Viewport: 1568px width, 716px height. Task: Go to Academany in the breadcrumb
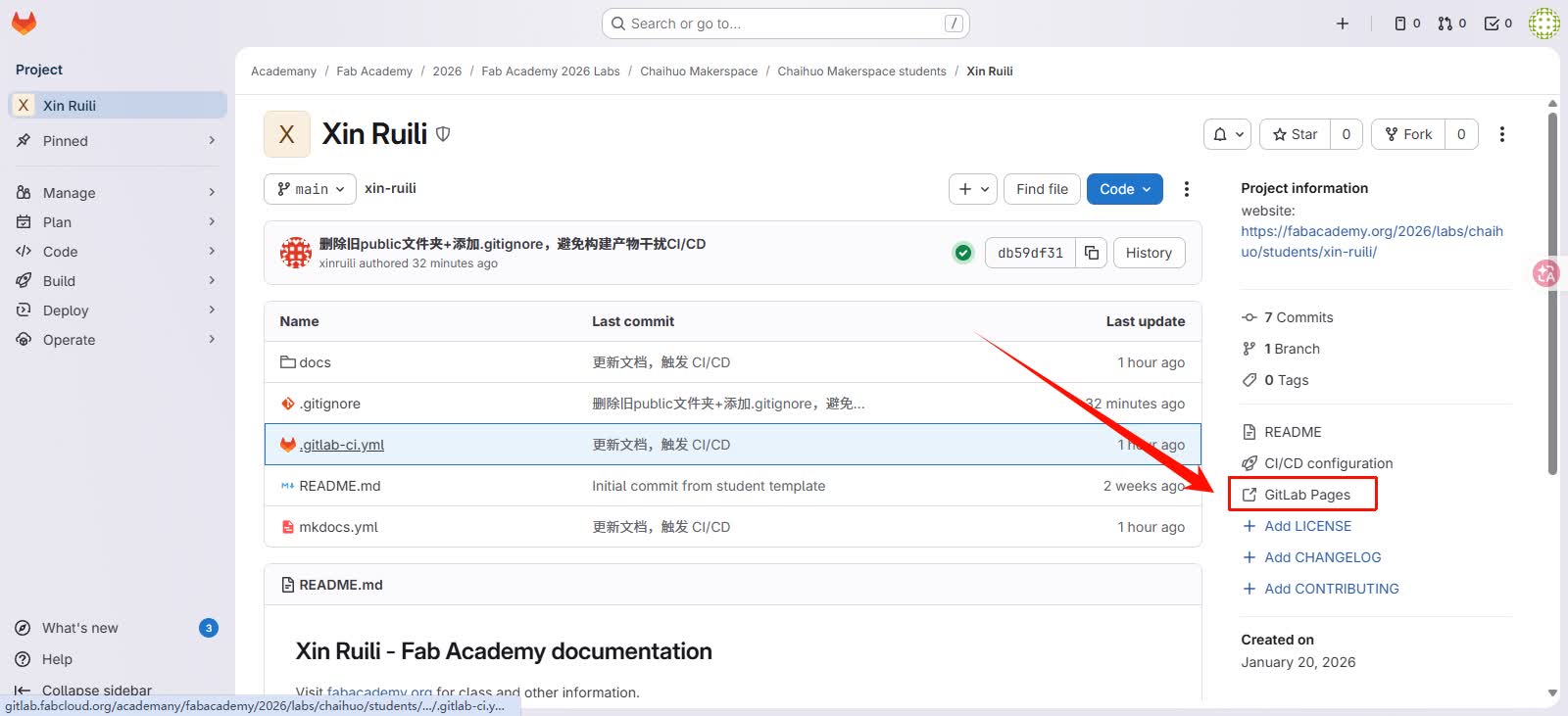283,72
